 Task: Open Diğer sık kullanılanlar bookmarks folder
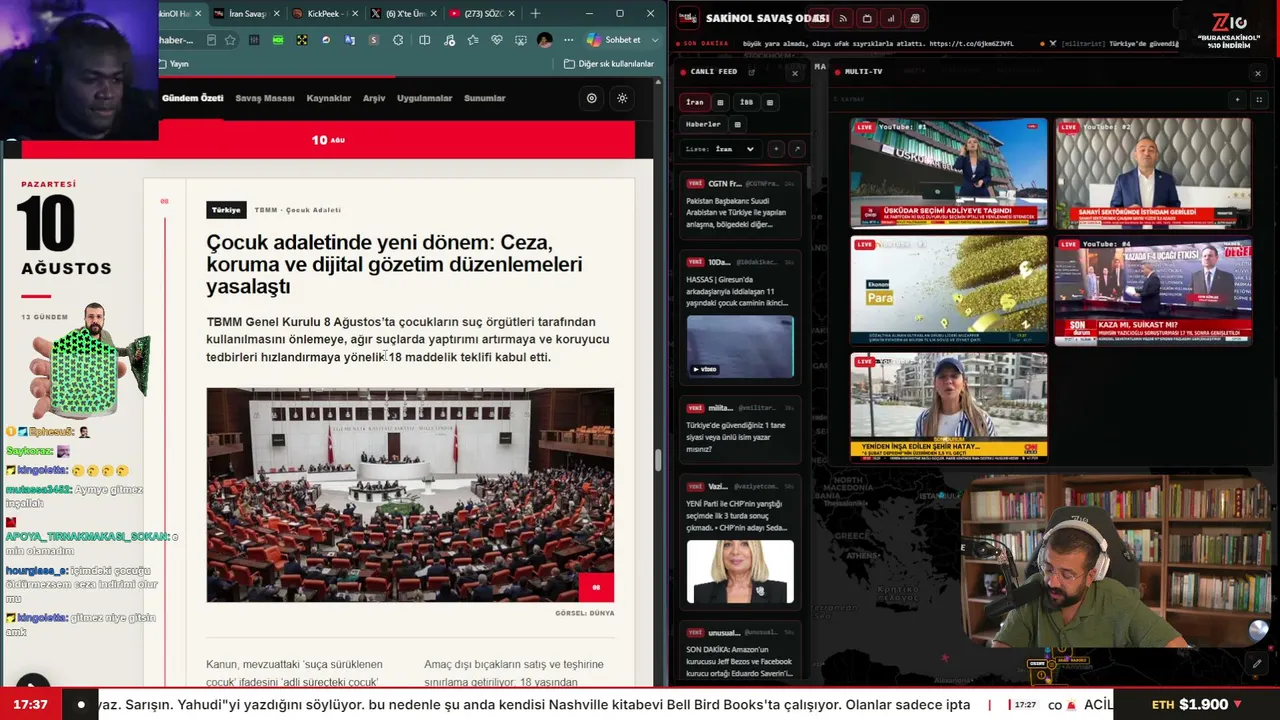[x=609, y=64]
